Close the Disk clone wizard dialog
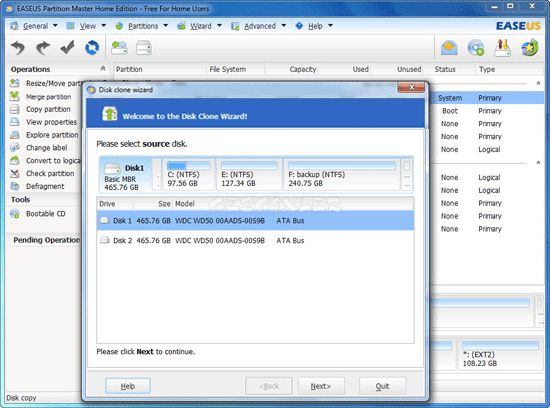Image resolution: width=550 pixels, height=408 pixels. point(411,87)
